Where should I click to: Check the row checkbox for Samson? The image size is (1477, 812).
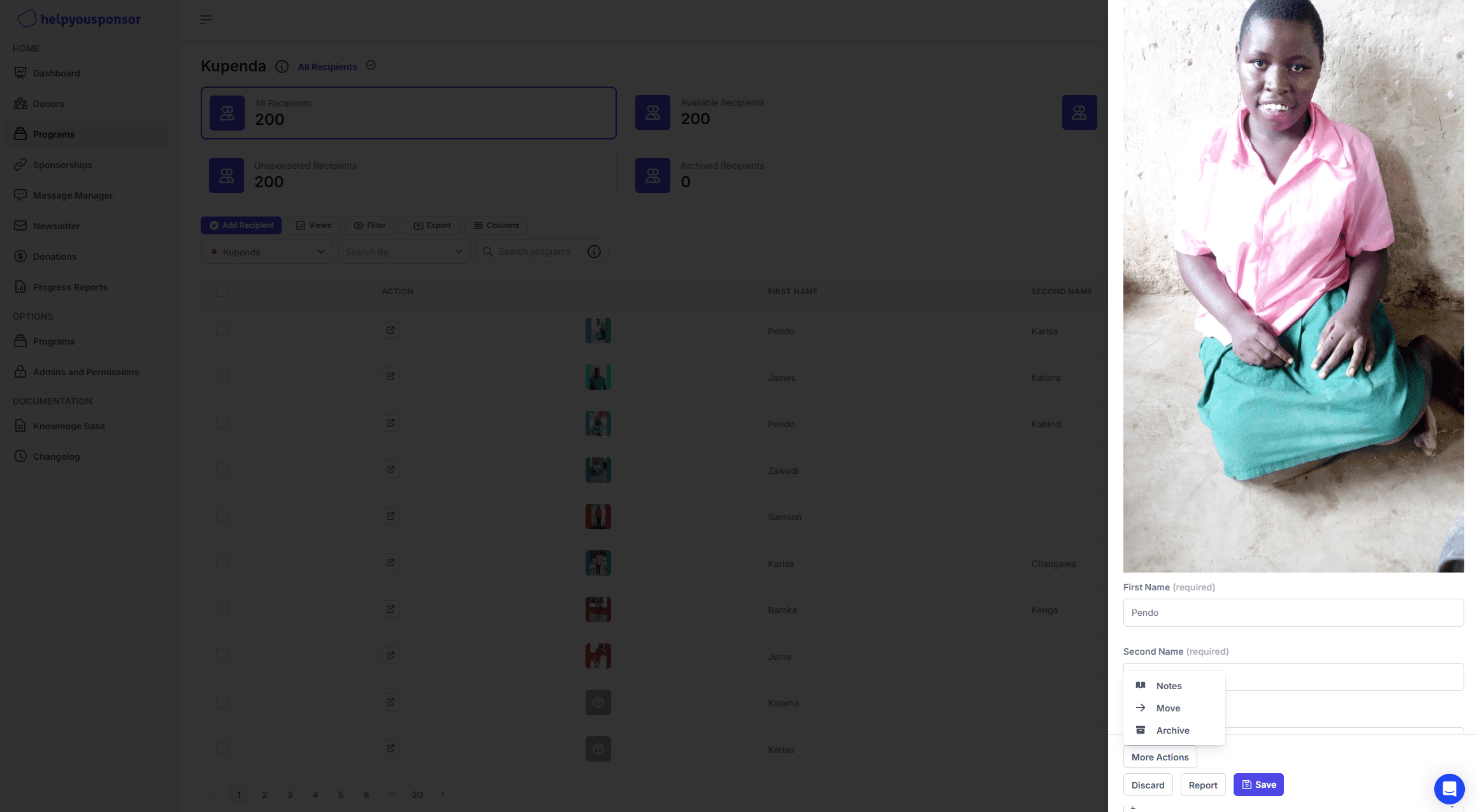pos(222,515)
